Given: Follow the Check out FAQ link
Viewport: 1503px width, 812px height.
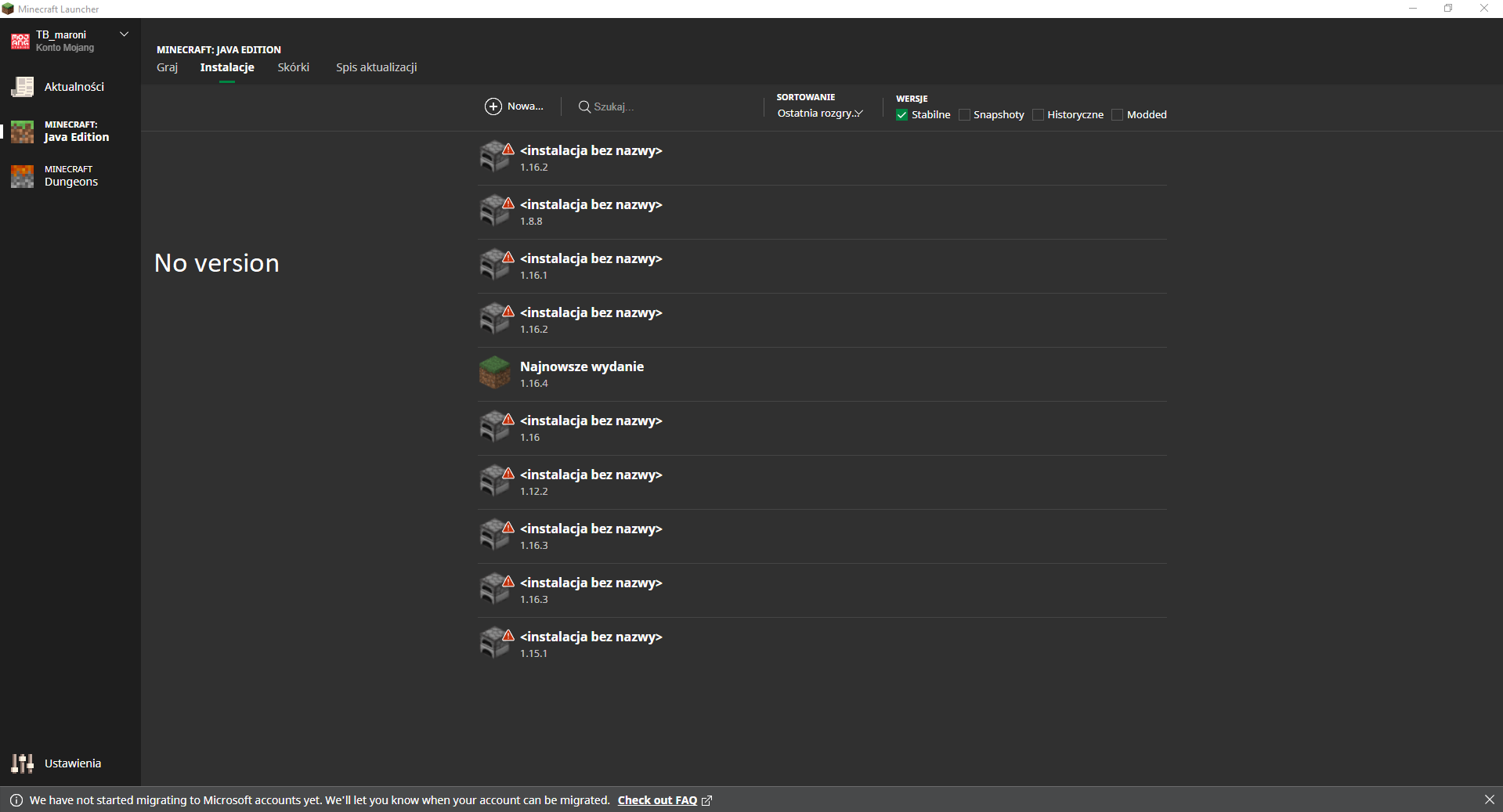Looking at the screenshot, I should (657, 800).
